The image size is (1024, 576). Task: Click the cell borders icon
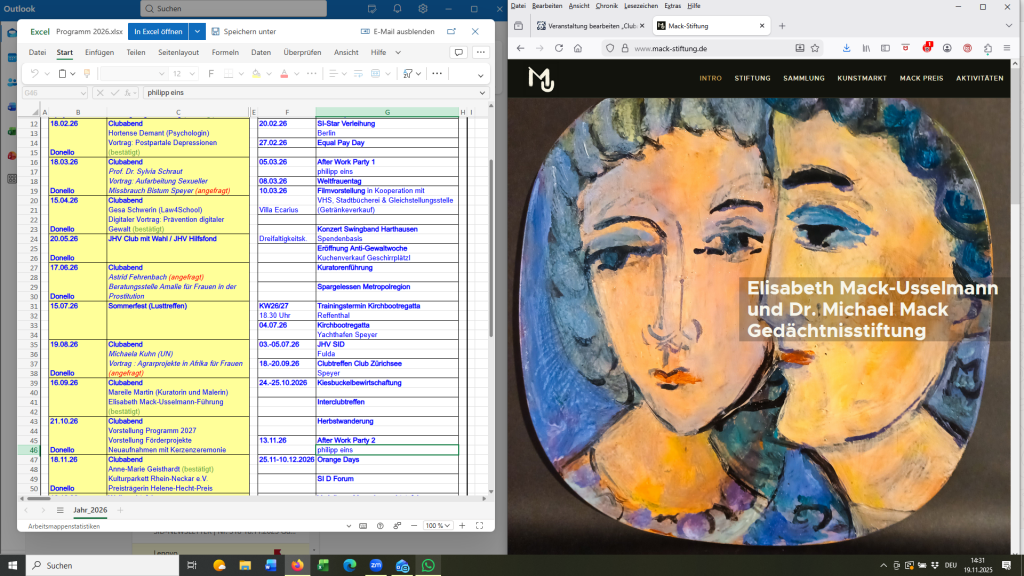pos(228,74)
